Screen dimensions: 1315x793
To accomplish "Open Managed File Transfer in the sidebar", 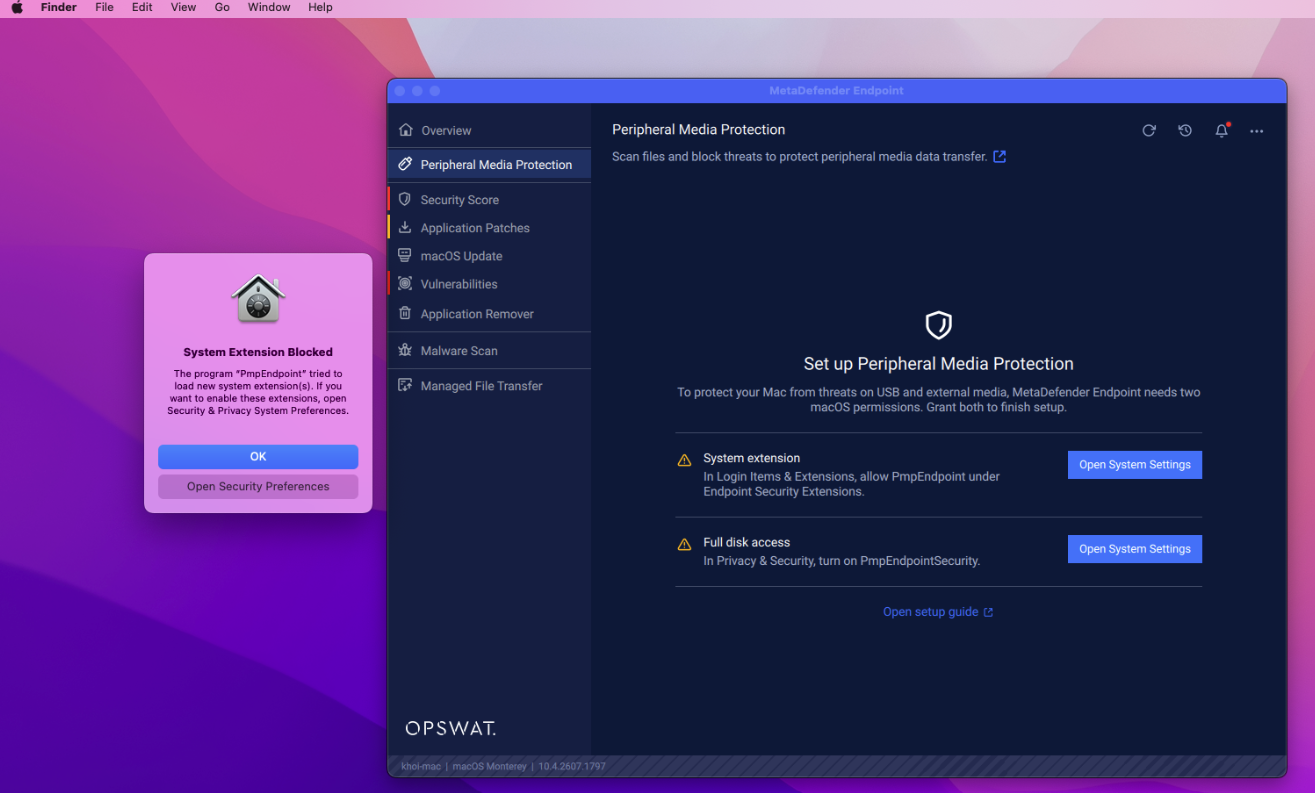I will click(489, 386).
